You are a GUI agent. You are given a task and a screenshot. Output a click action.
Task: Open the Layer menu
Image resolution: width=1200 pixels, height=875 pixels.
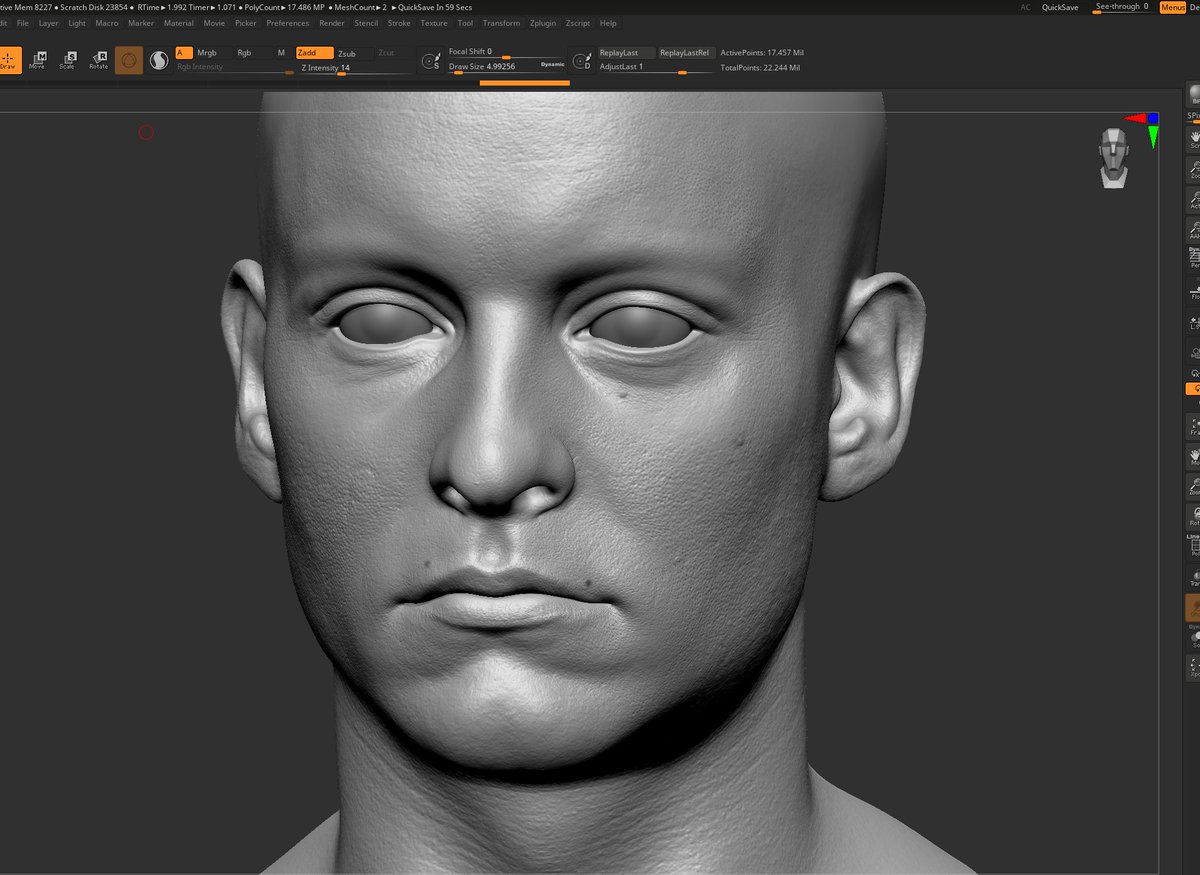pos(48,23)
